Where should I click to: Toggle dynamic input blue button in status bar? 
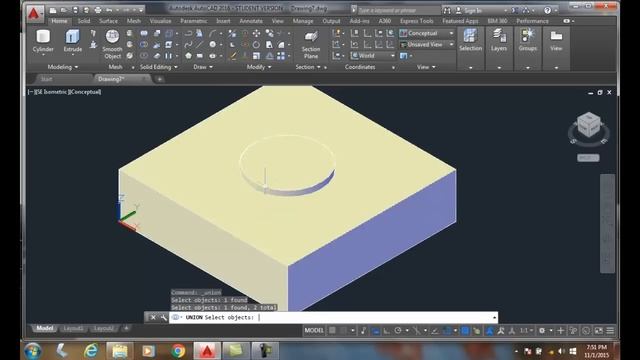coord(375,331)
